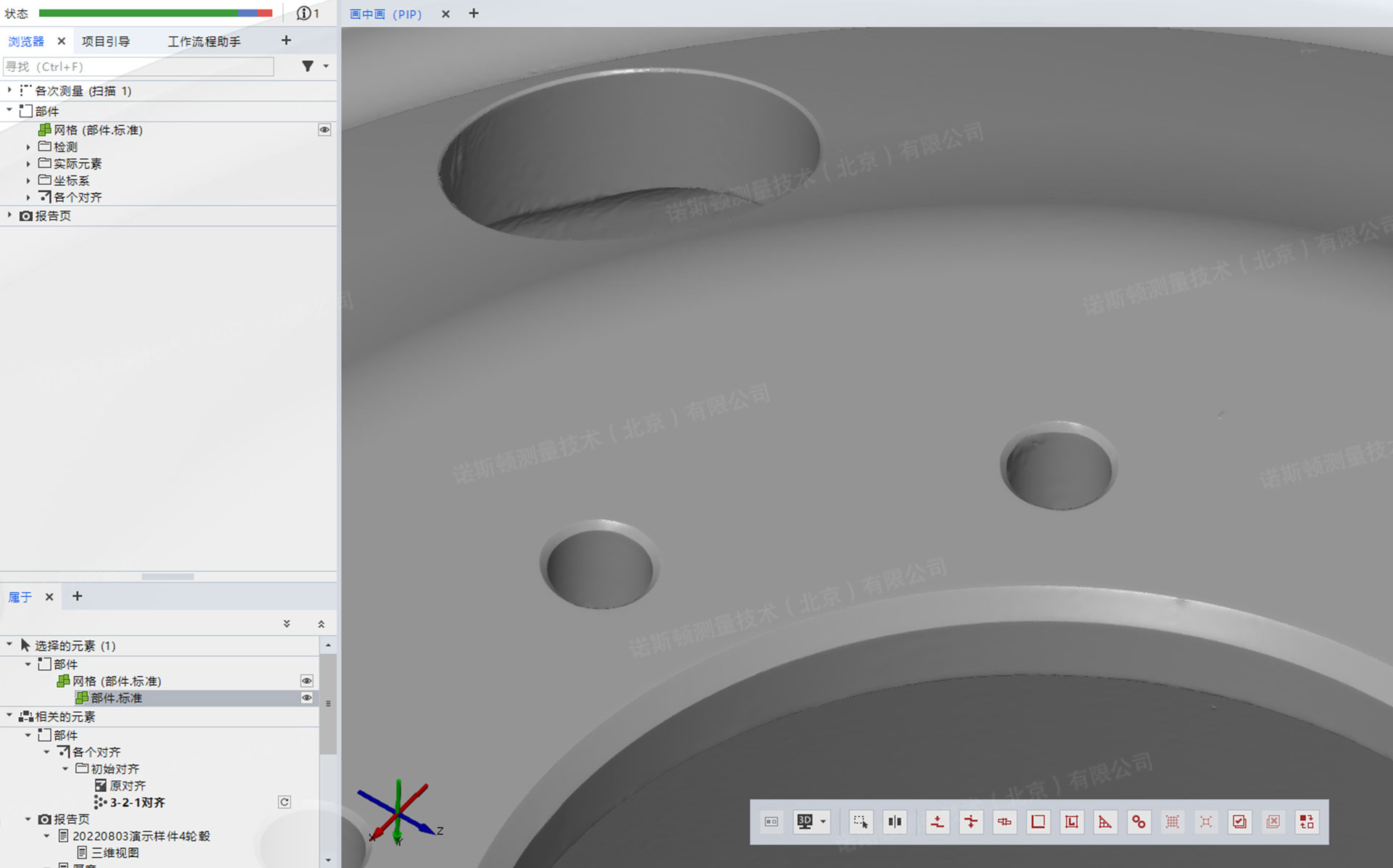This screenshot has height=868, width=1393.
Task: Click the XYZ coordinate axes gizmo
Action: tap(400, 814)
